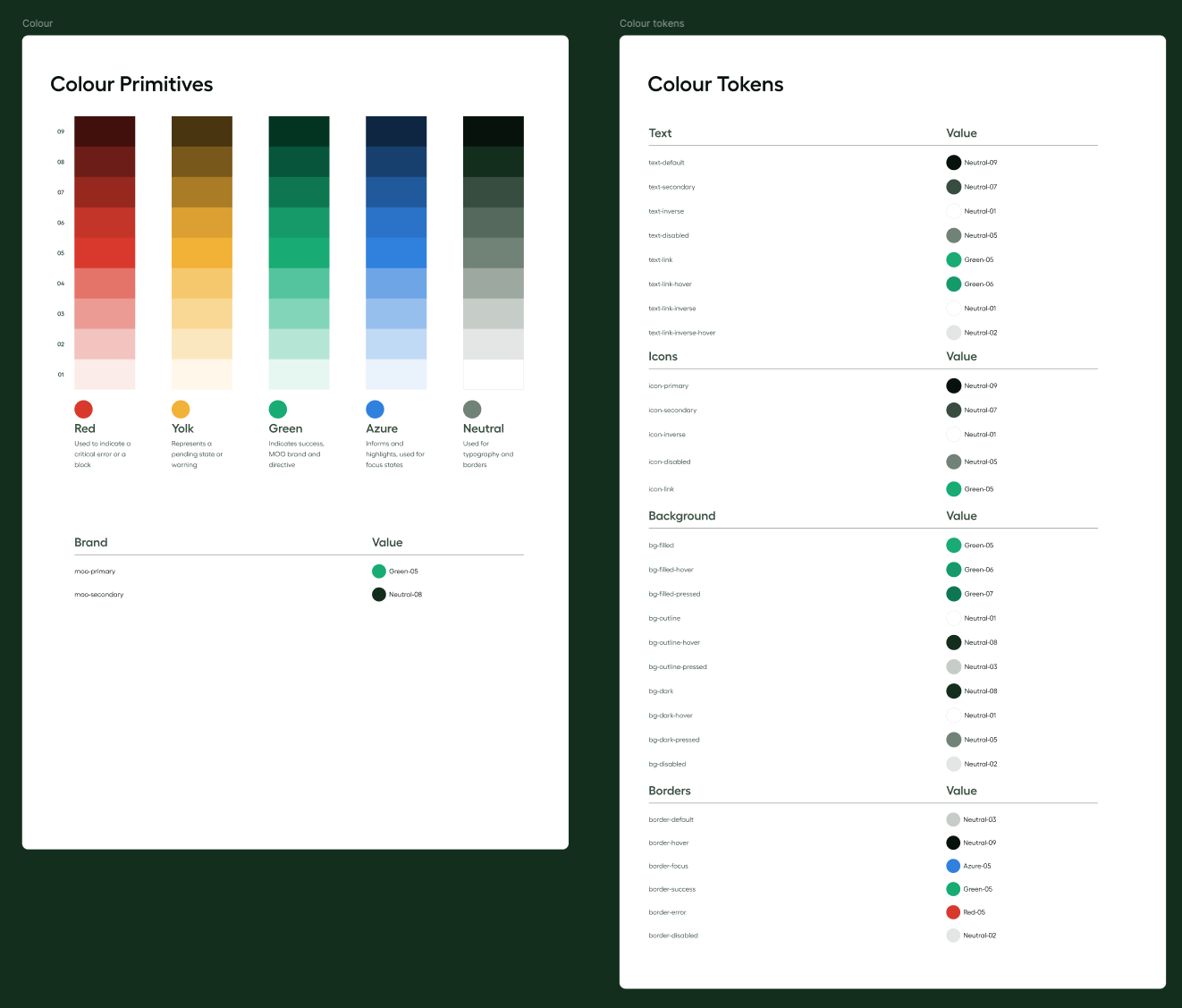Click the border-error value swatch

[953, 912]
